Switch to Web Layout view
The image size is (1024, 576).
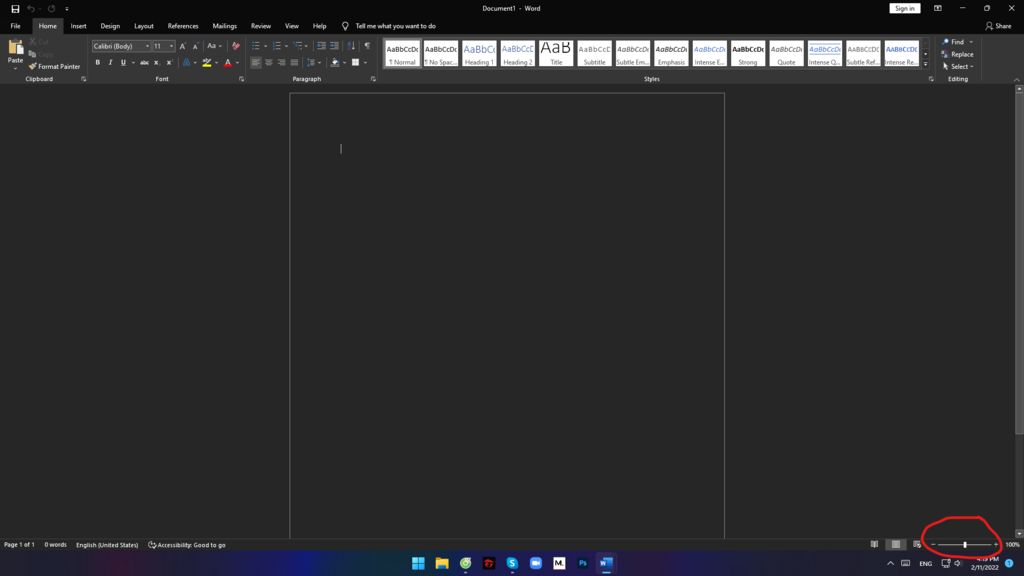click(917, 544)
